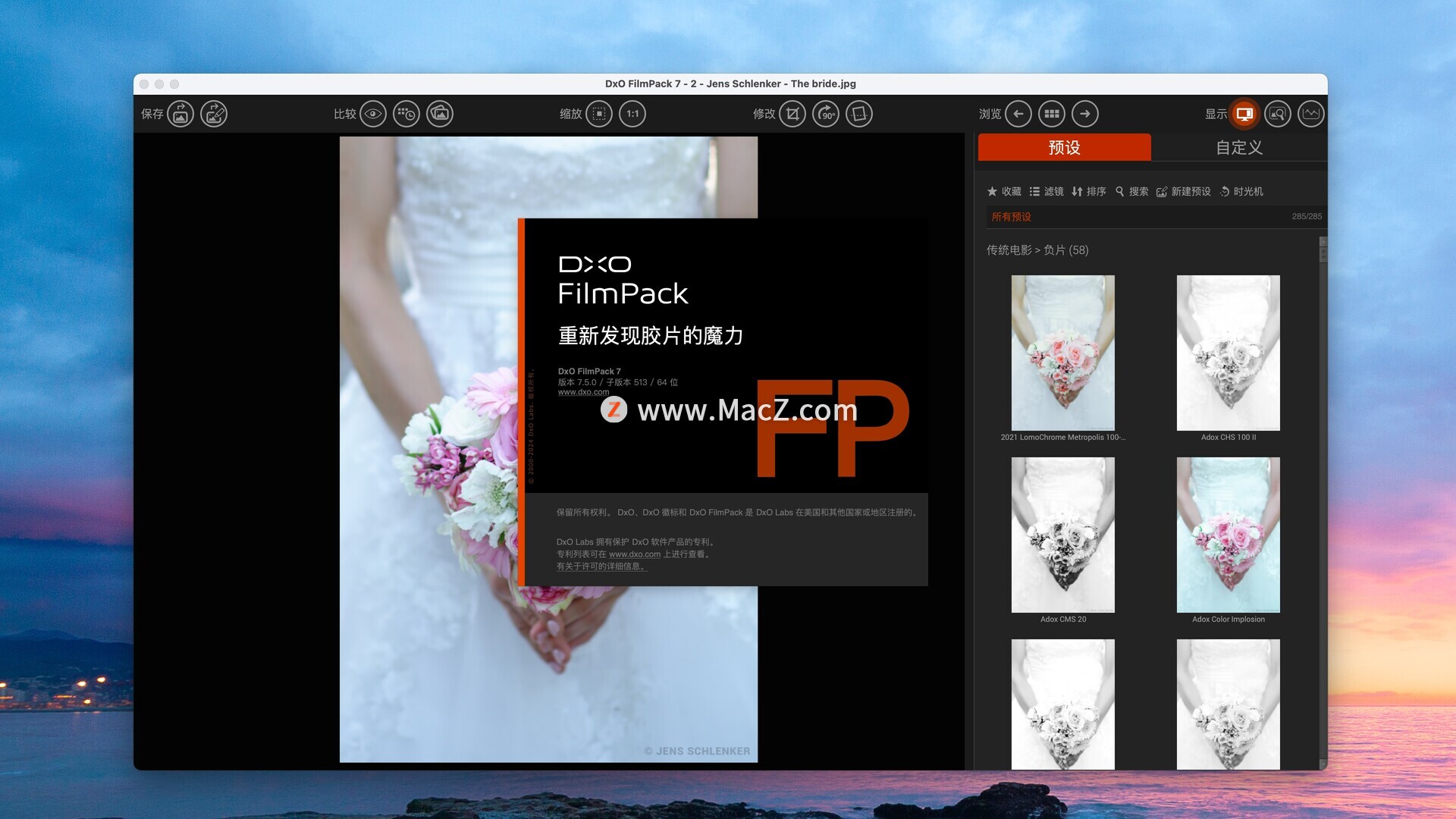Click the 浏览 toolbar label
The image size is (1456, 819).
990,114
